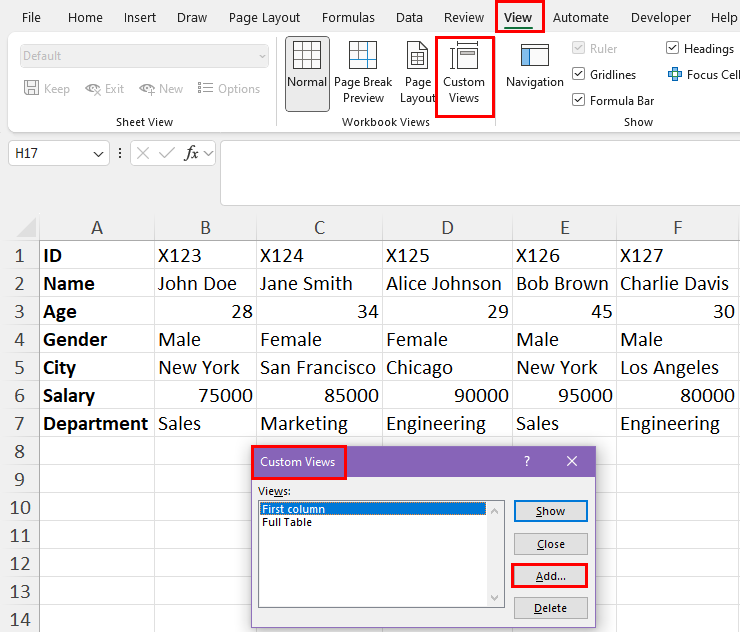Click Close button in Custom Views

[551, 544]
